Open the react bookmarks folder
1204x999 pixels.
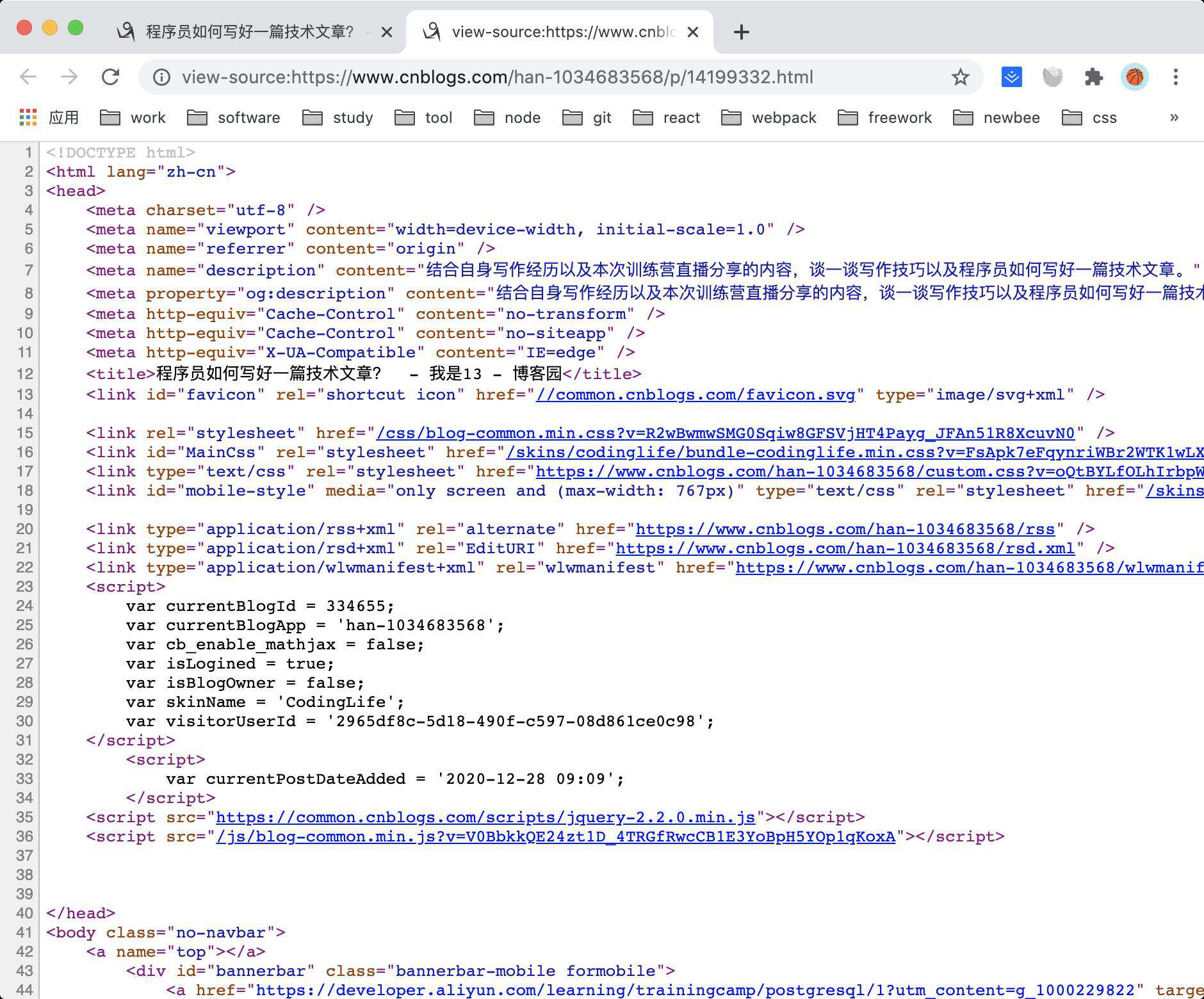coord(667,118)
